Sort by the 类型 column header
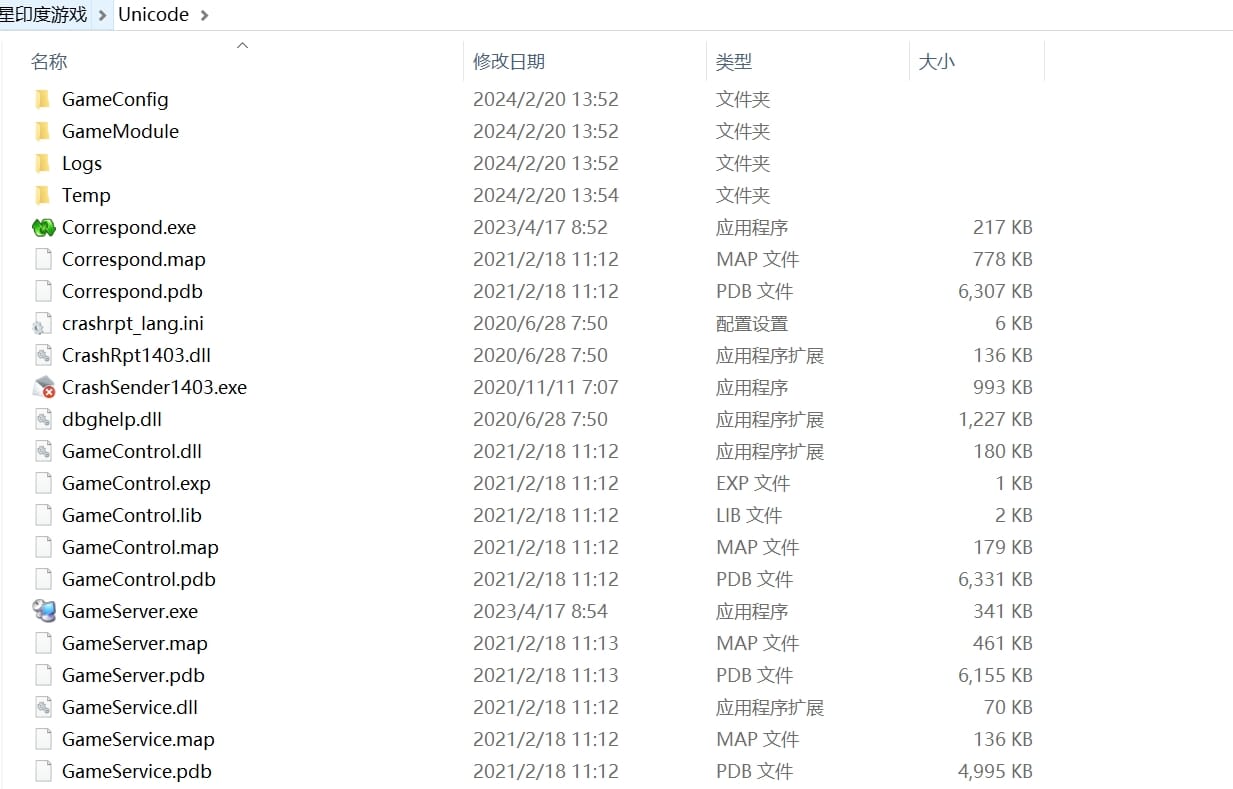This screenshot has height=789, width=1233. pos(734,62)
